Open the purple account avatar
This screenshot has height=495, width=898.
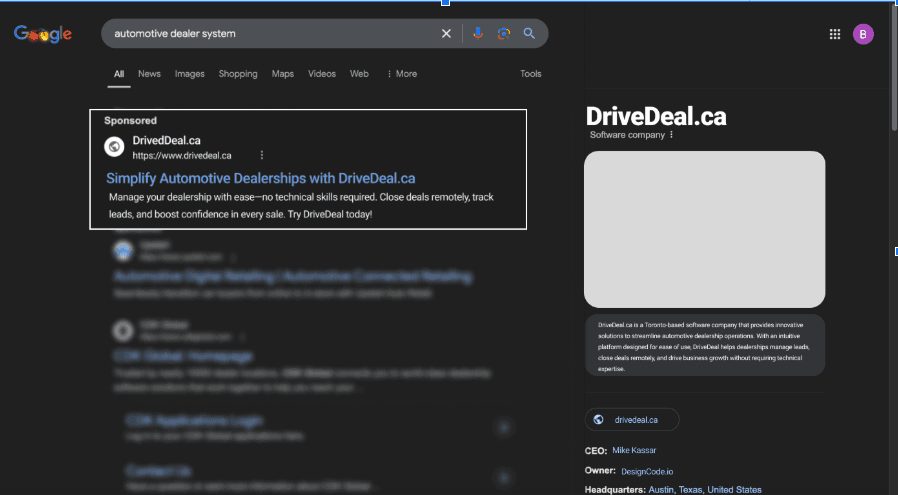coord(863,34)
